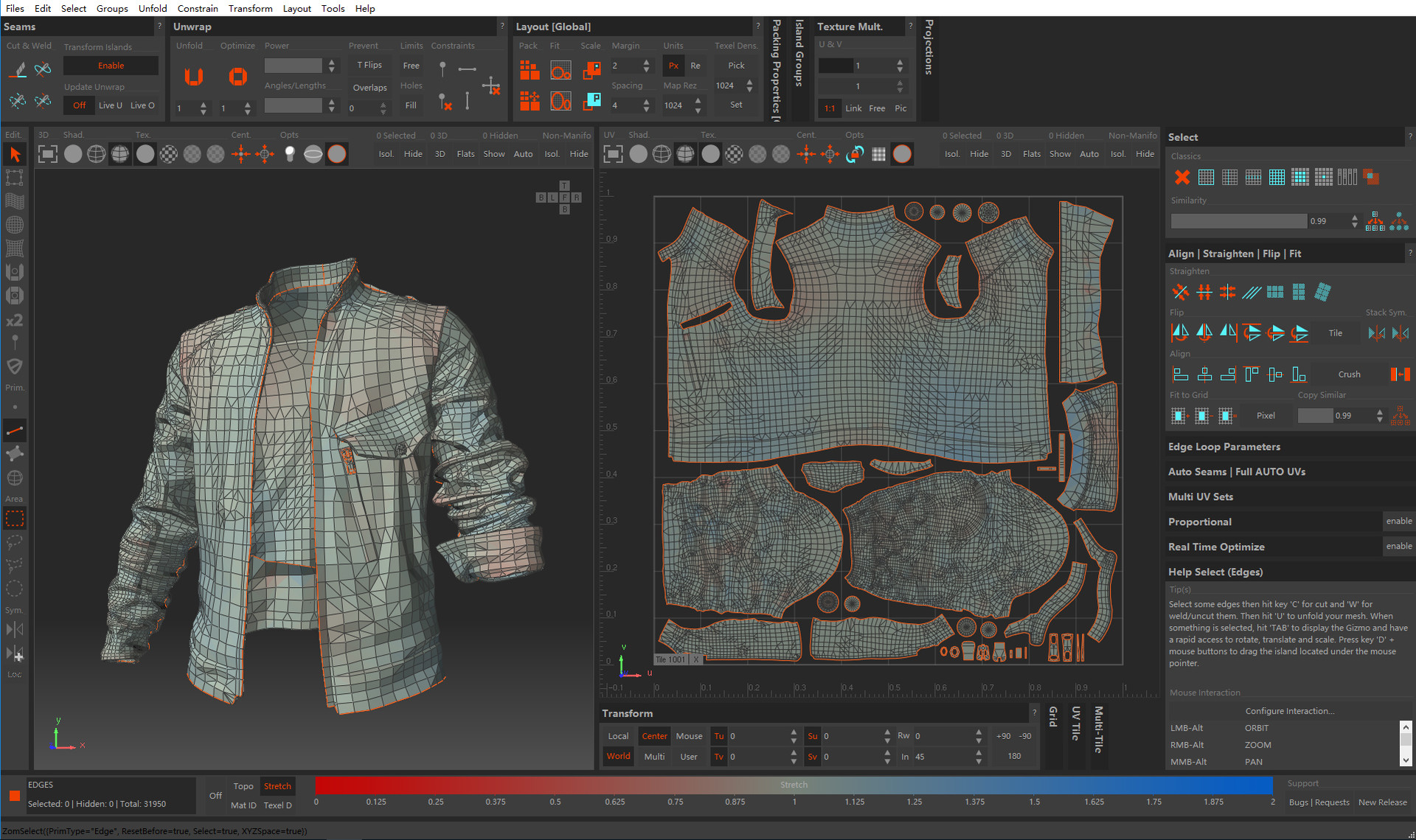This screenshot has height=840, width=1416.
Task: Click the Fit islands icon in Layout panel
Action: [x=560, y=70]
